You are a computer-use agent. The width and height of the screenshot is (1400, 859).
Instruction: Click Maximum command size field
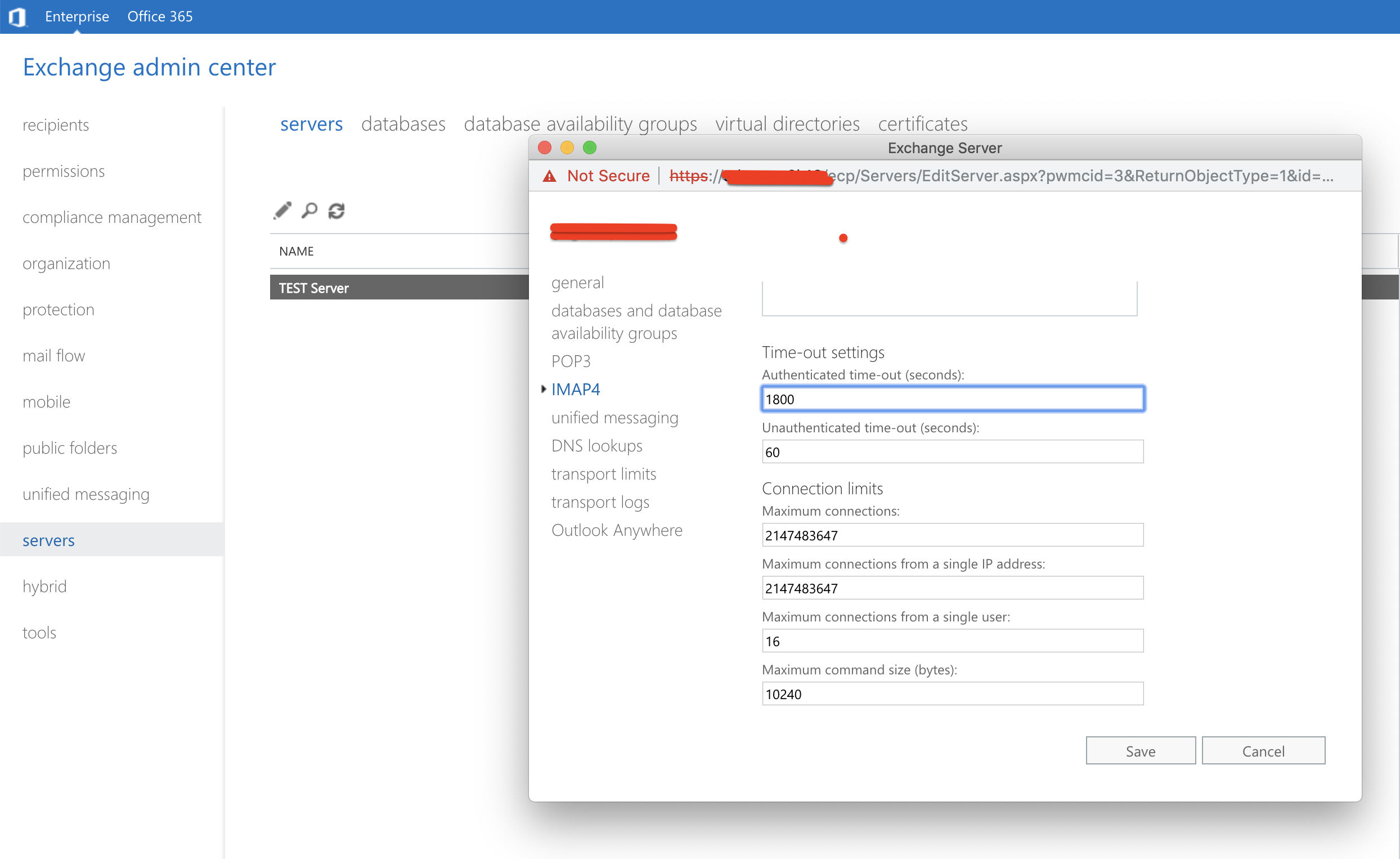[952, 694]
